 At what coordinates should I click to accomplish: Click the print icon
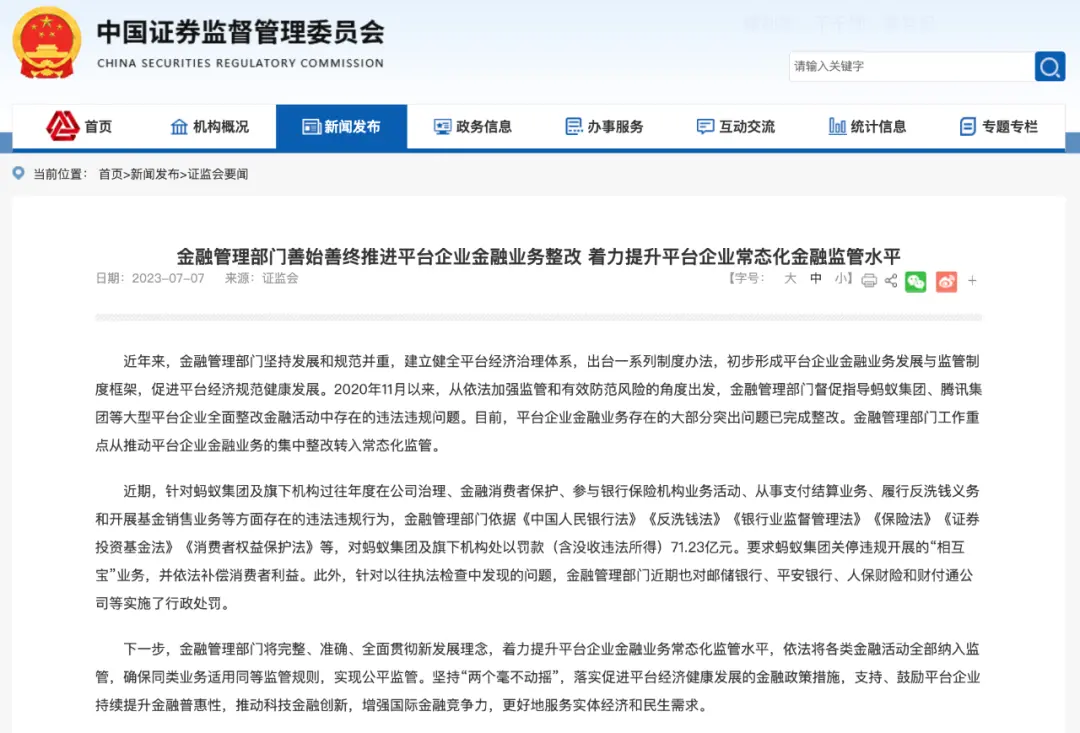[869, 280]
